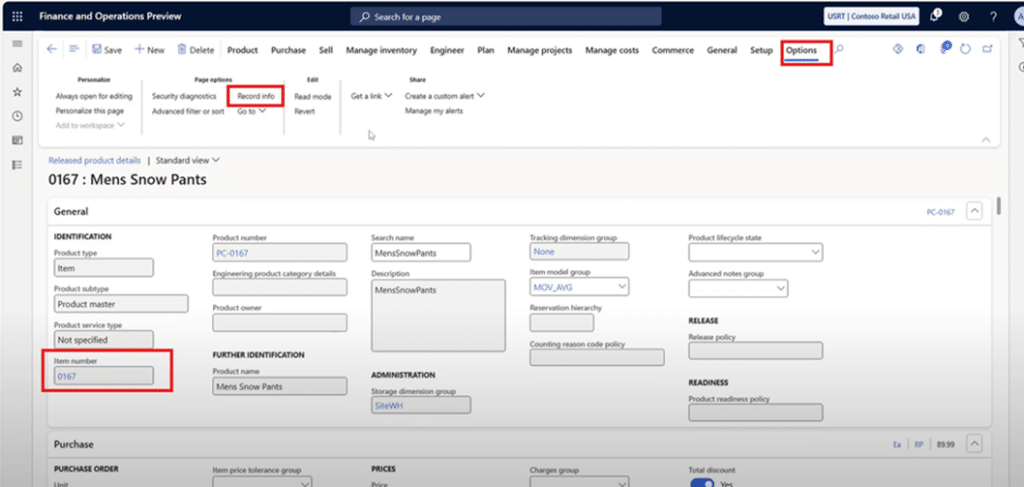This screenshot has height=487, width=1024.
Task: Open the Manage projects tab
Action: tap(539, 50)
